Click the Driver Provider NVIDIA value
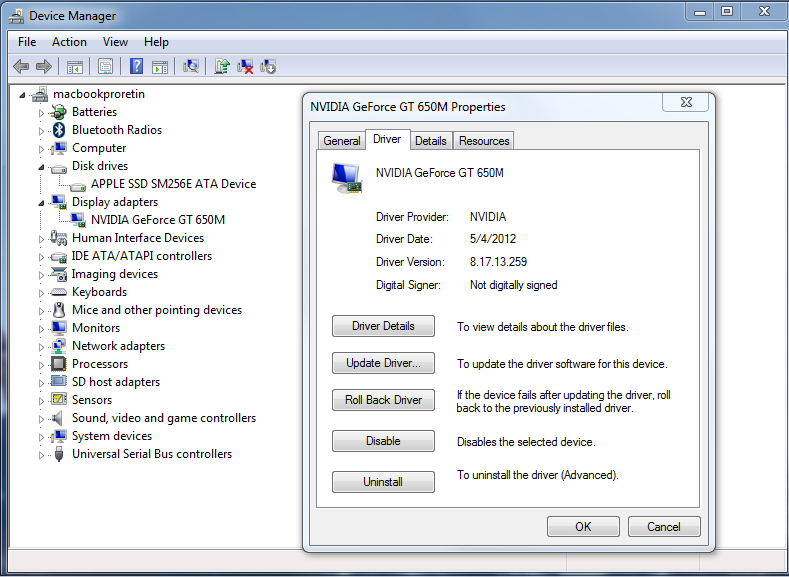Viewport: 789px width, 577px height. (488, 217)
